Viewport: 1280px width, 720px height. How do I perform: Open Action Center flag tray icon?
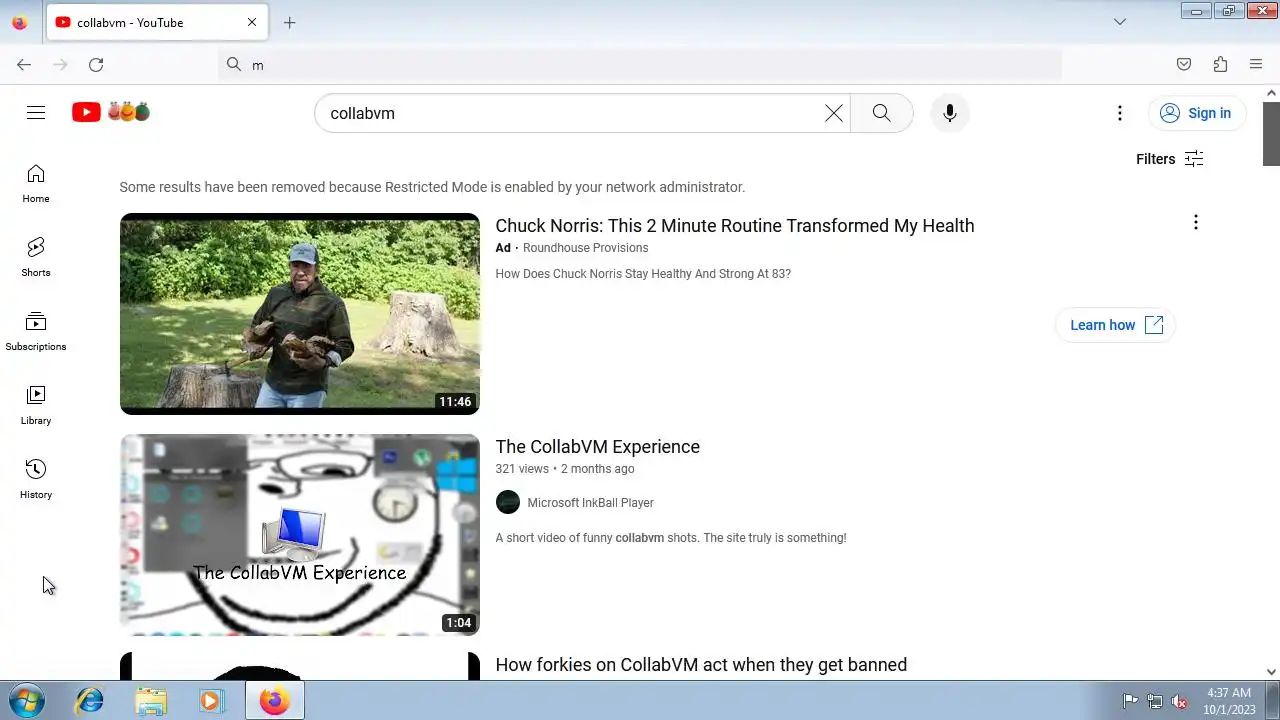(x=1130, y=701)
